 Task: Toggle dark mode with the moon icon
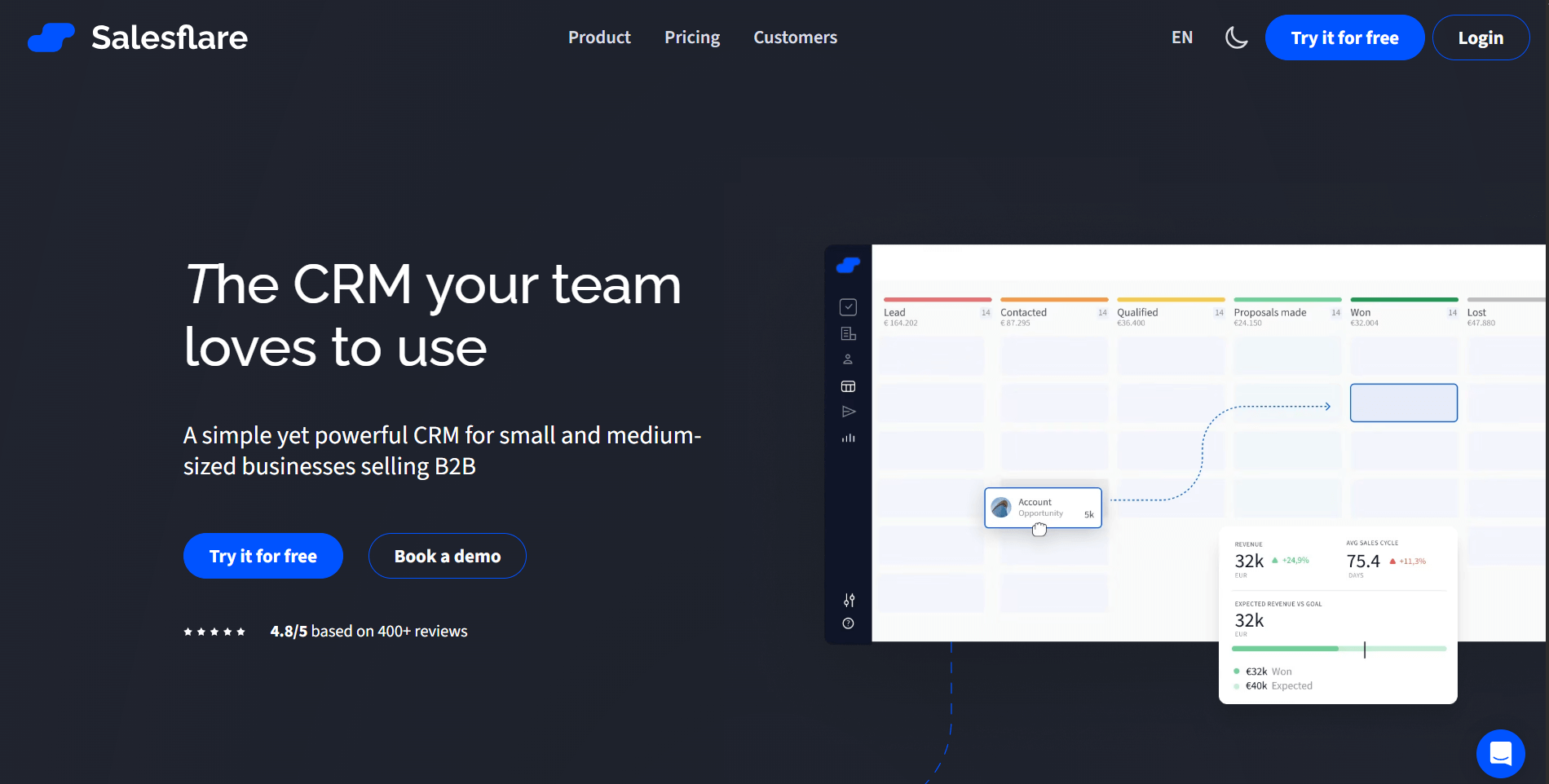point(1236,37)
